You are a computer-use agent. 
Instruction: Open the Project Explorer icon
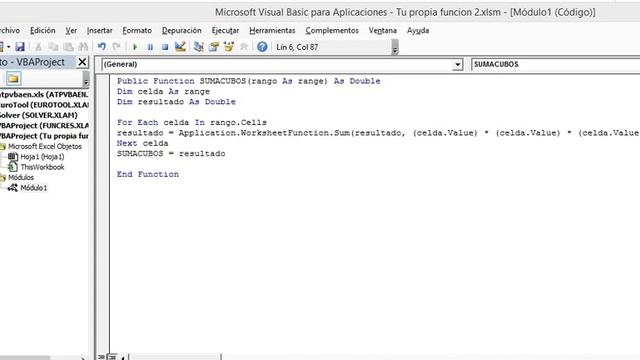pyautogui.click(x=199, y=47)
